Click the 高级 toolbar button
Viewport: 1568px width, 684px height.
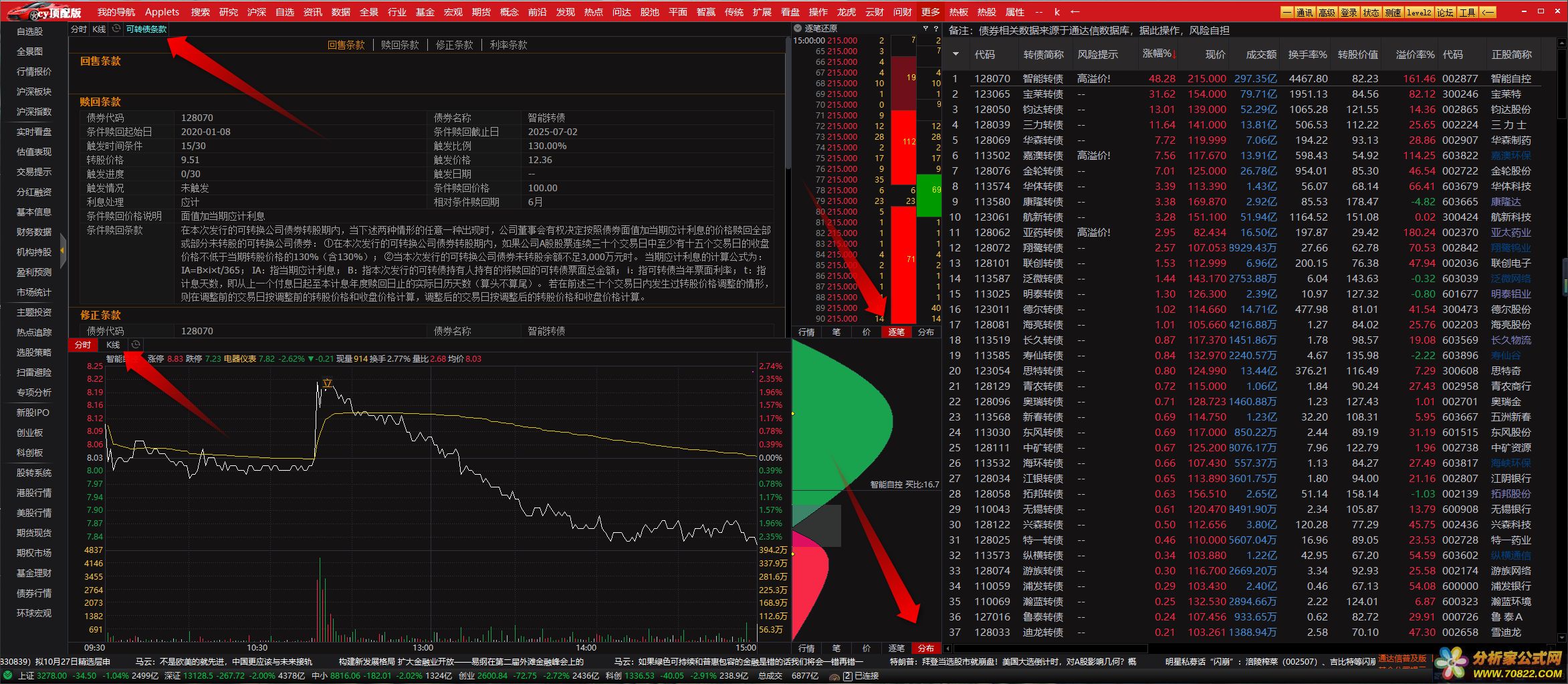pyautogui.click(x=1327, y=12)
